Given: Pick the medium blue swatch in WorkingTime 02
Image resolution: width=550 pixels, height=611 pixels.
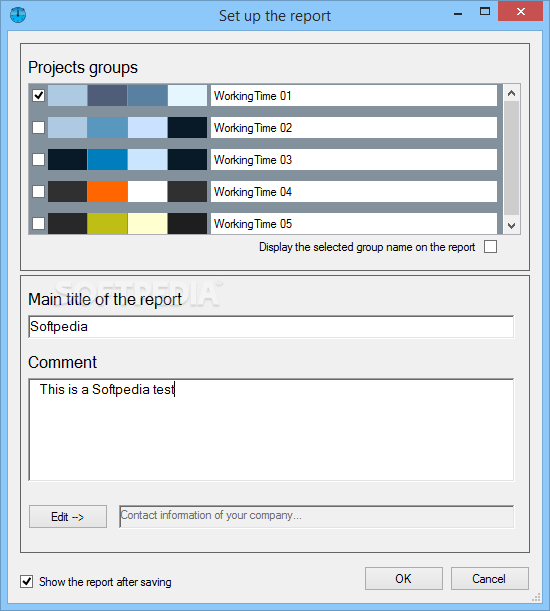Looking at the screenshot, I should click(108, 127).
